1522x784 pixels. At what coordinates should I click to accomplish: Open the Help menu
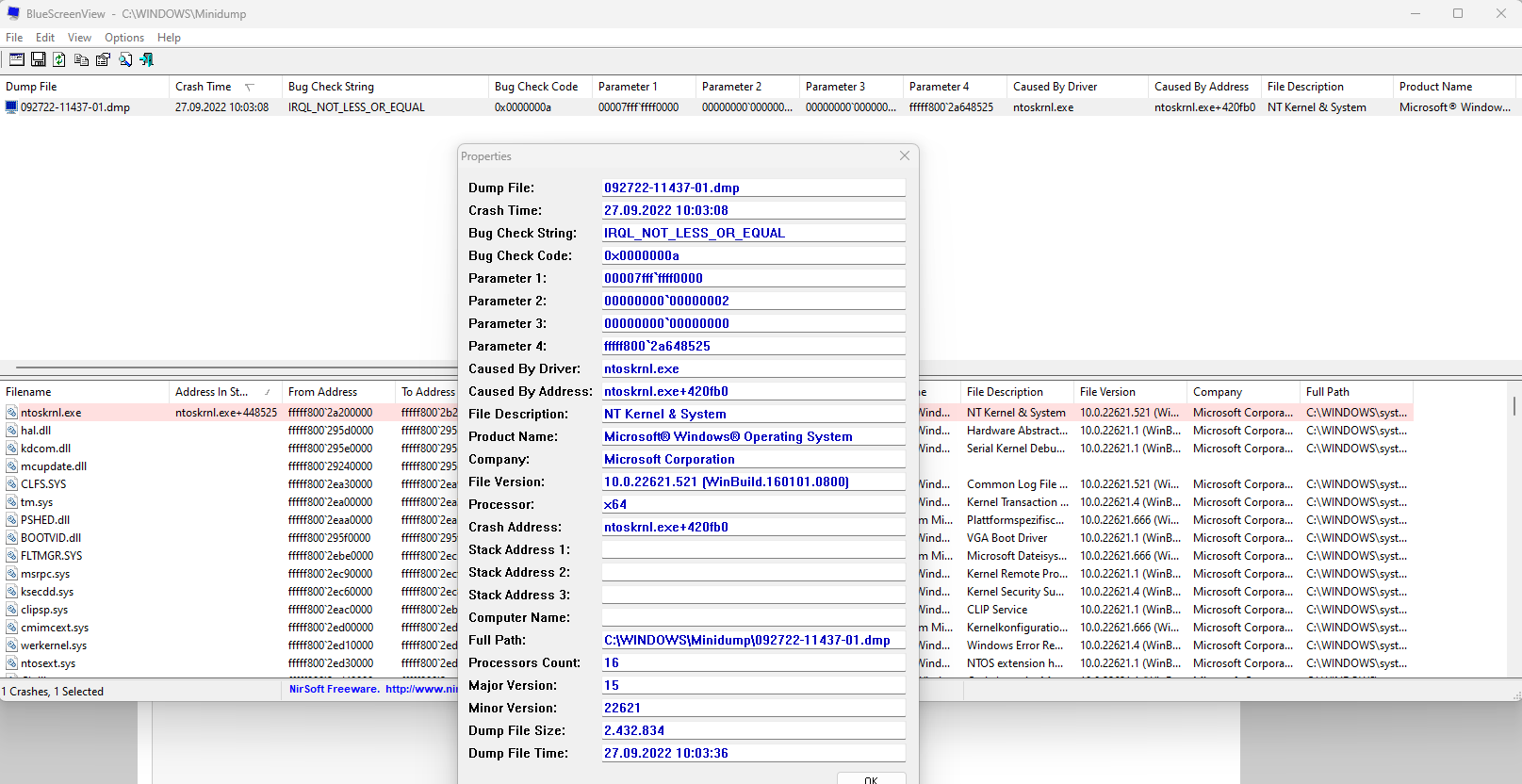point(169,38)
